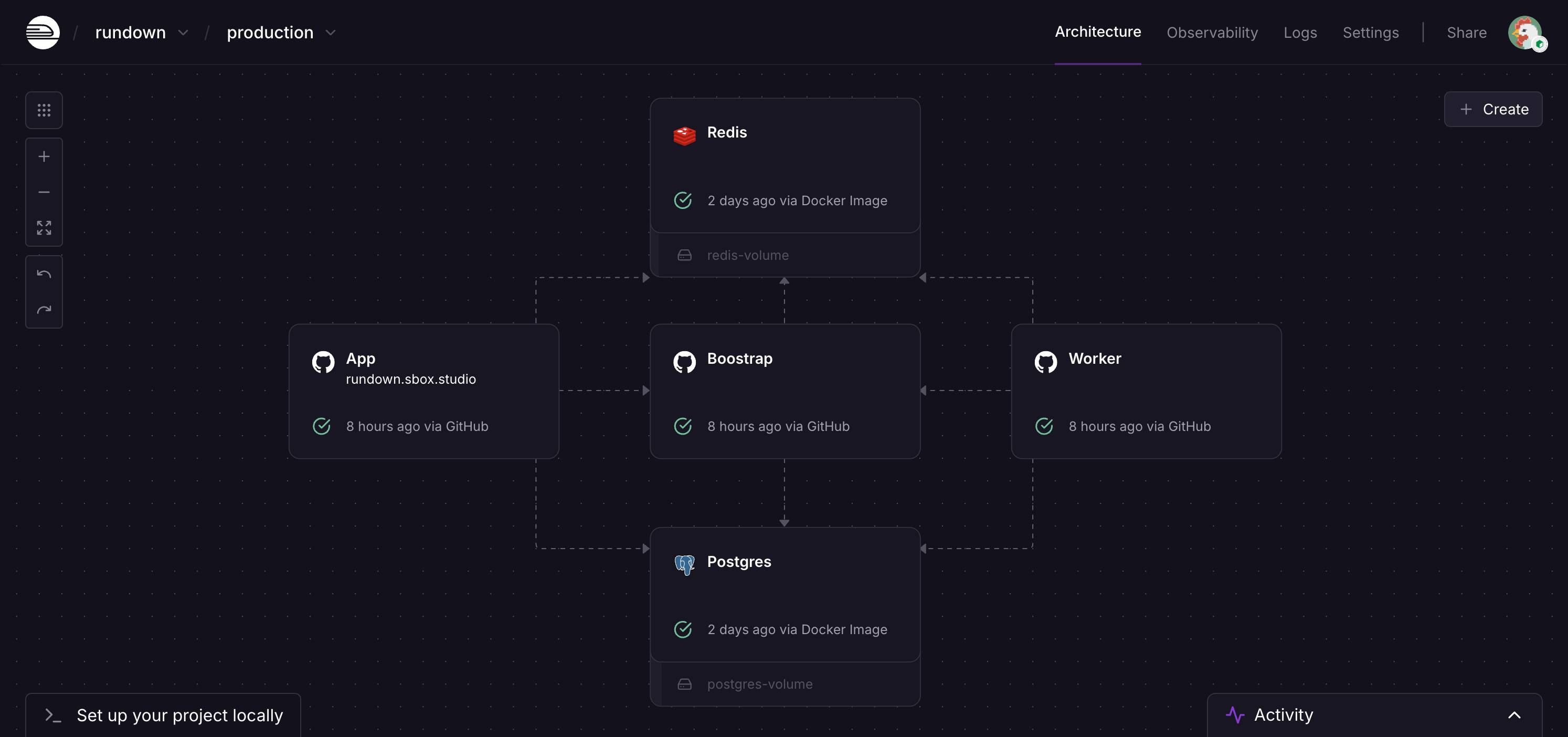
Task: Expand the Activity panel chevron
Action: 1514,715
